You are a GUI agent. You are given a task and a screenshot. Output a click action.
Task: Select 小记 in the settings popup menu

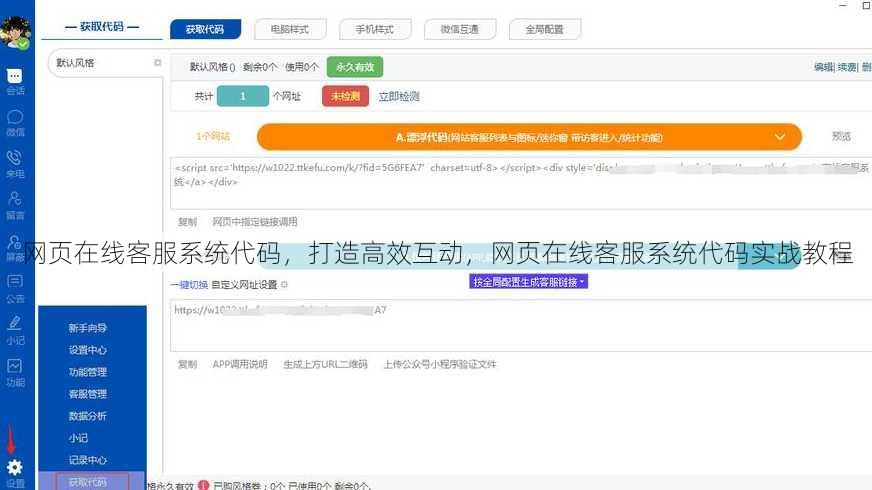tap(78, 438)
